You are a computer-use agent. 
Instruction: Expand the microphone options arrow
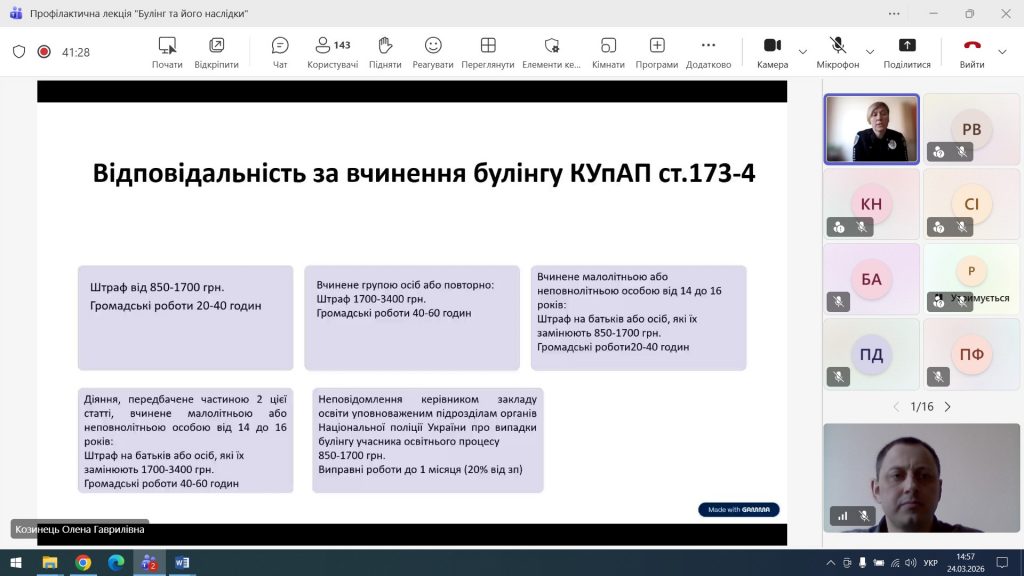(870, 52)
